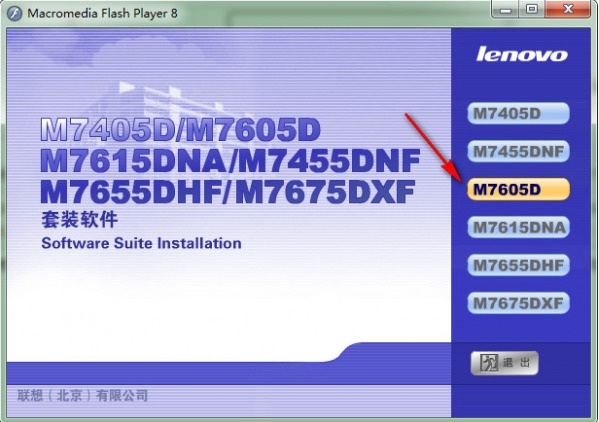Choose the M7655DHF model button
Viewport: 599px width, 422px height.
point(518,265)
